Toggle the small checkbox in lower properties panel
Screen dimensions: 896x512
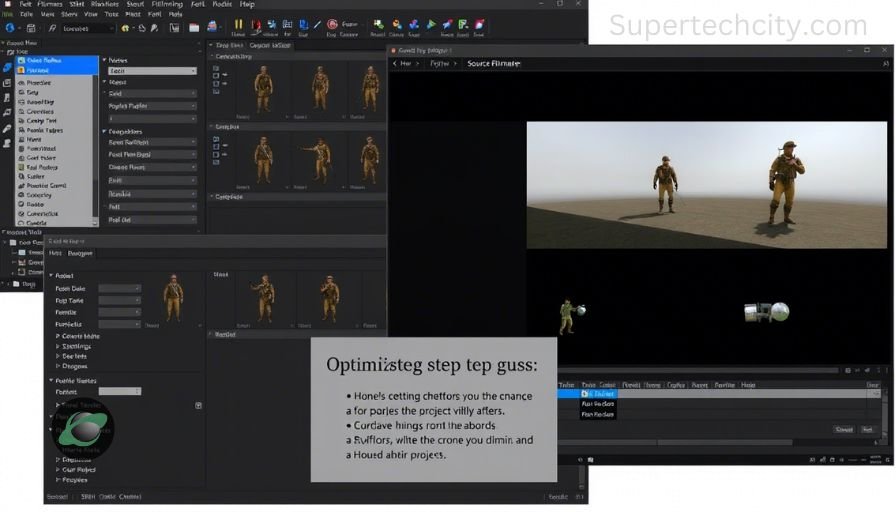pos(198,405)
